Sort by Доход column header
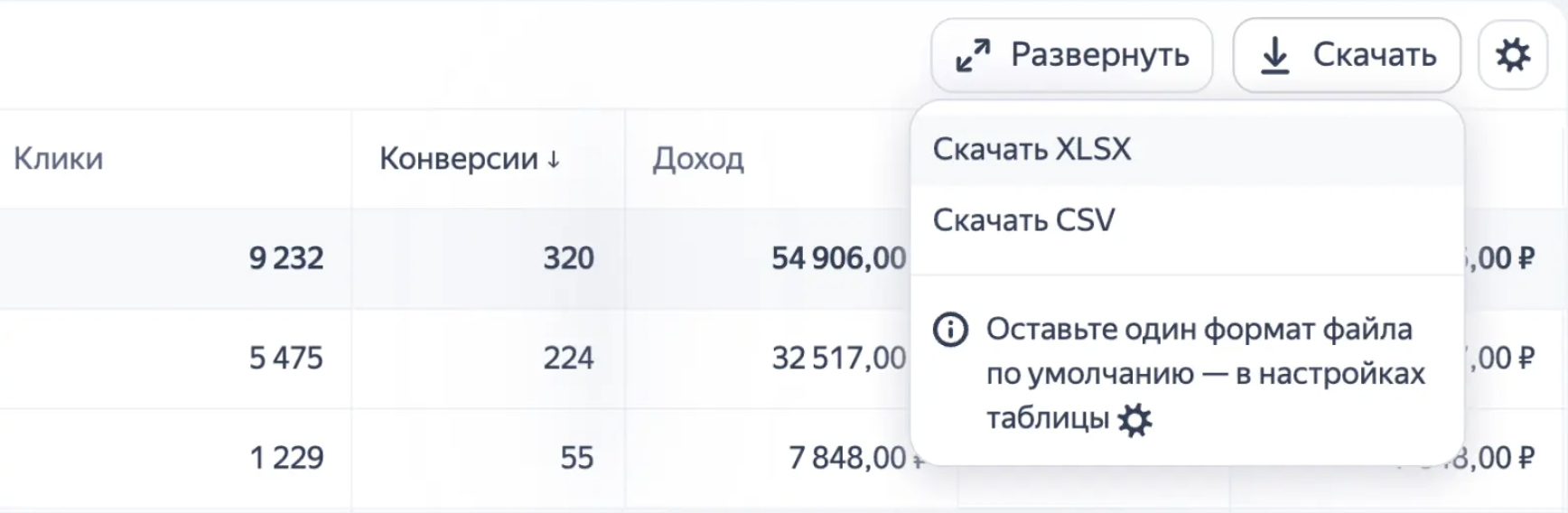Image resolution: width=1568 pixels, height=513 pixels. [x=698, y=159]
